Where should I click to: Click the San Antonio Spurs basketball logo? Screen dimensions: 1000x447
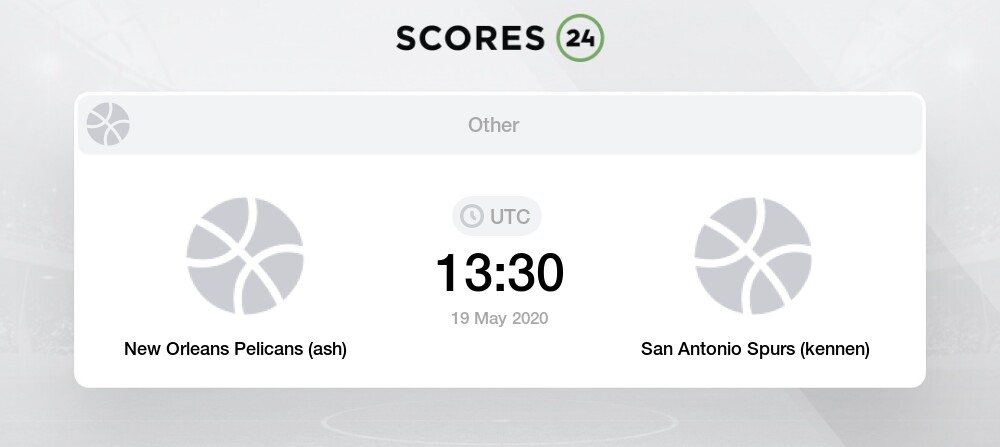click(753, 256)
